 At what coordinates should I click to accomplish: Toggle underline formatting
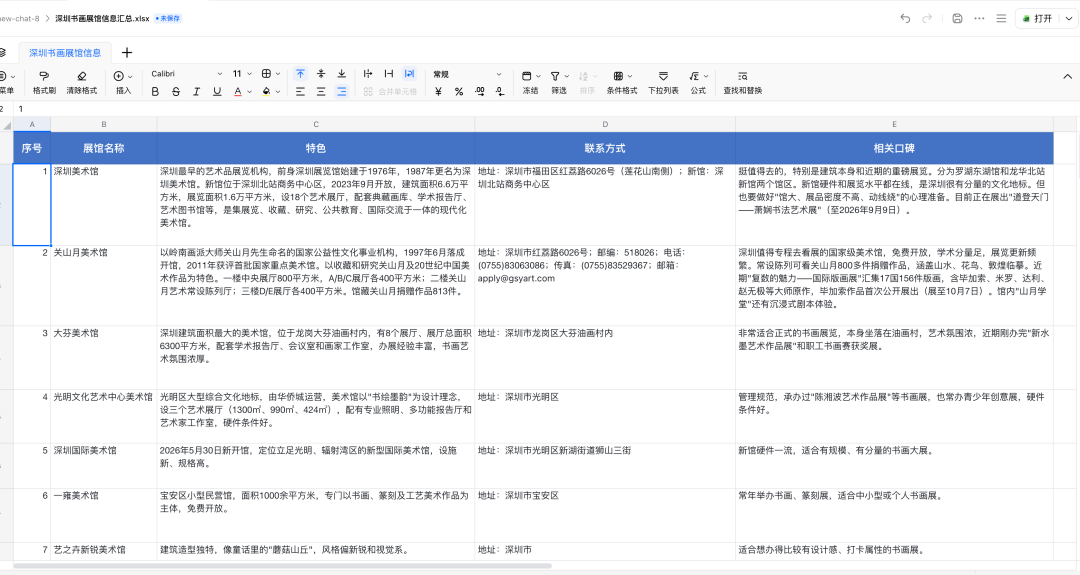217,92
